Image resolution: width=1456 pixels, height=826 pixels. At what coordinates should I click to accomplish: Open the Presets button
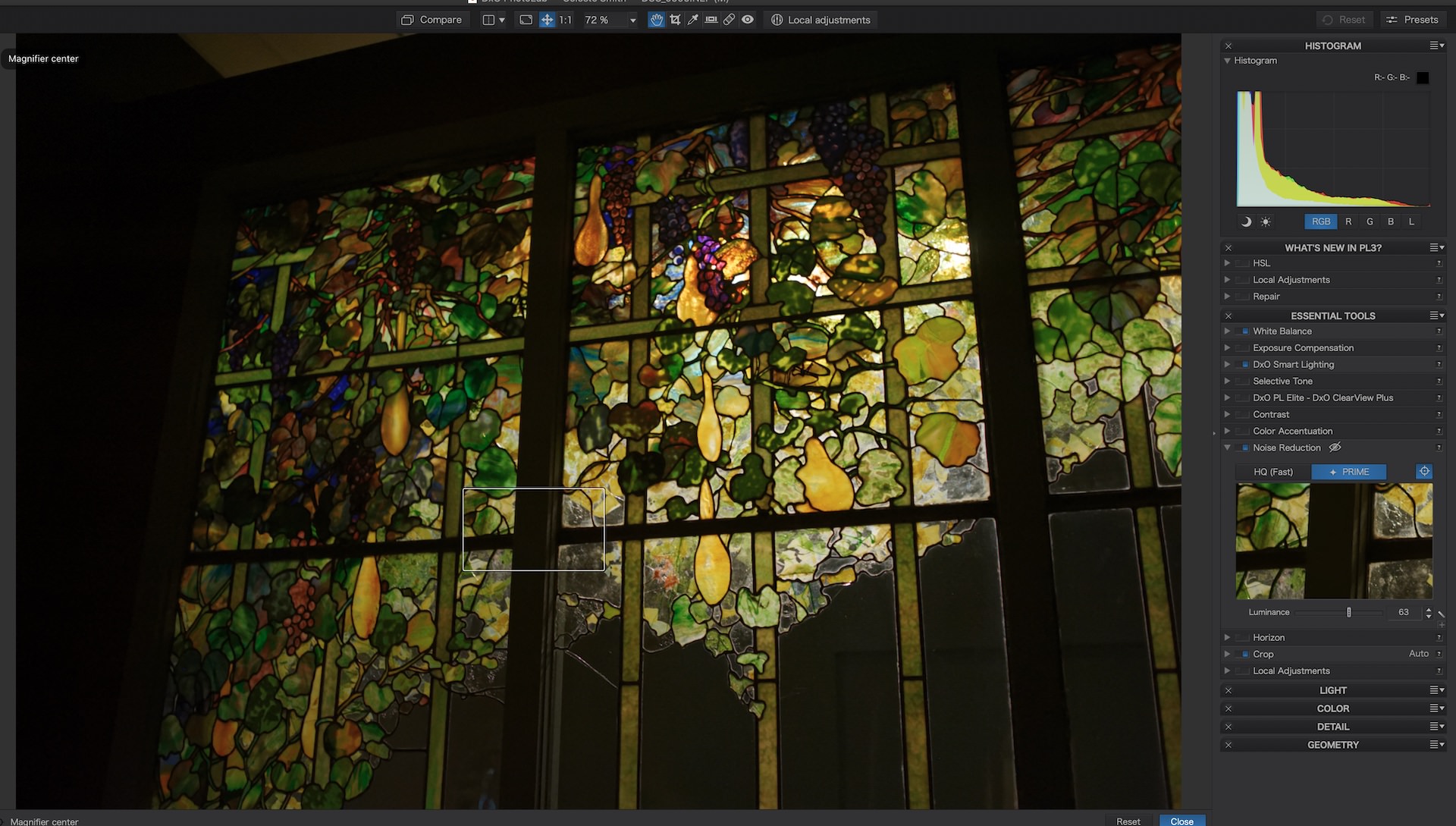click(1412, 20)
